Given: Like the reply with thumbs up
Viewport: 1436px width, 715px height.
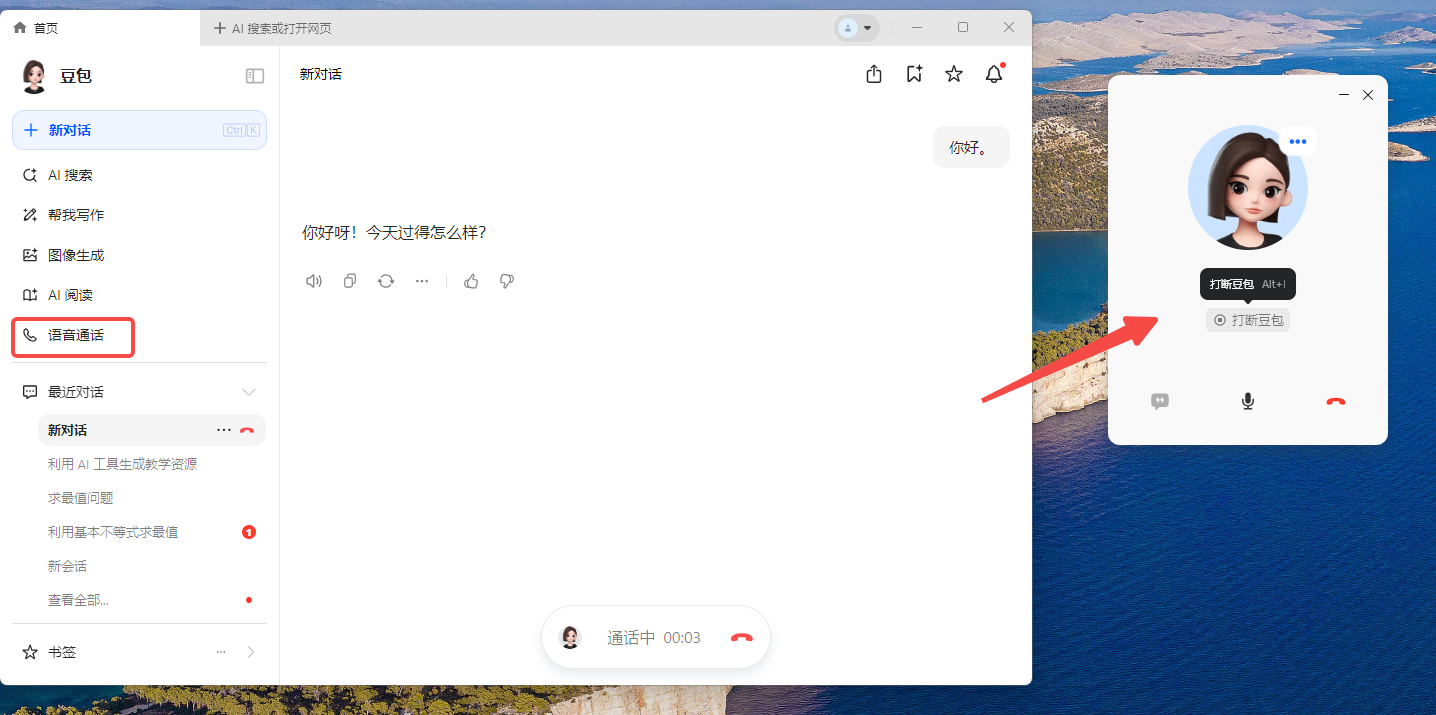Looking at the screenshot, I should 471,281.
